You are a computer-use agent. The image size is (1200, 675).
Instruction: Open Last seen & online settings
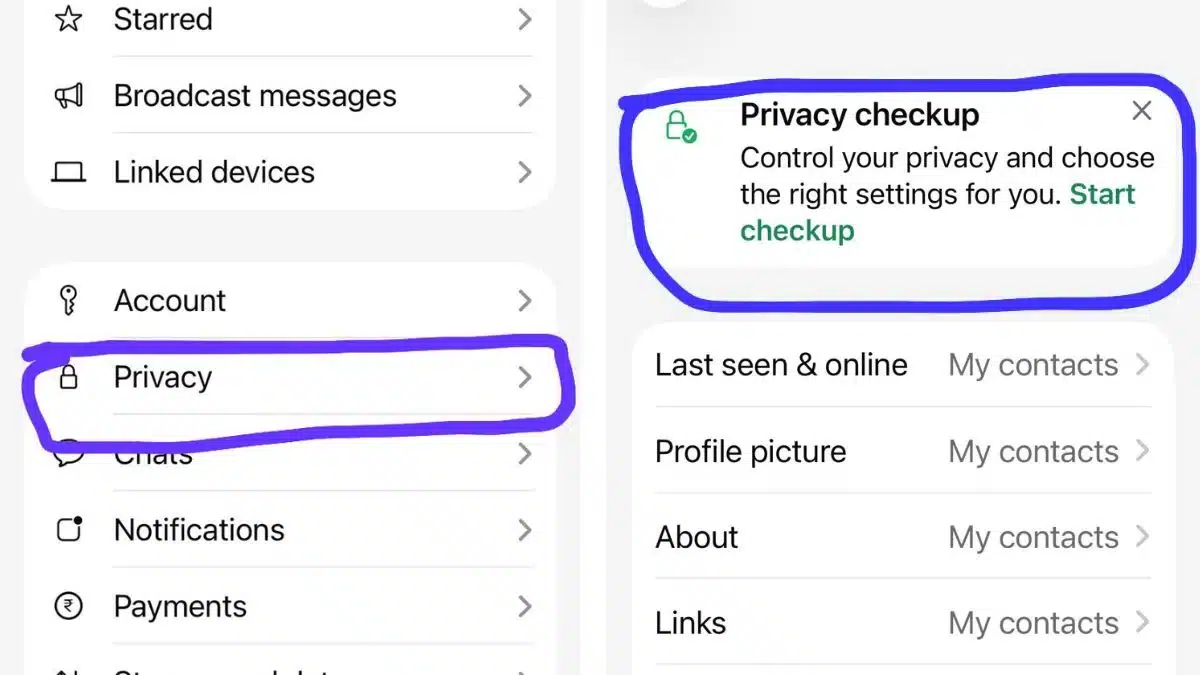pos(780,365)
